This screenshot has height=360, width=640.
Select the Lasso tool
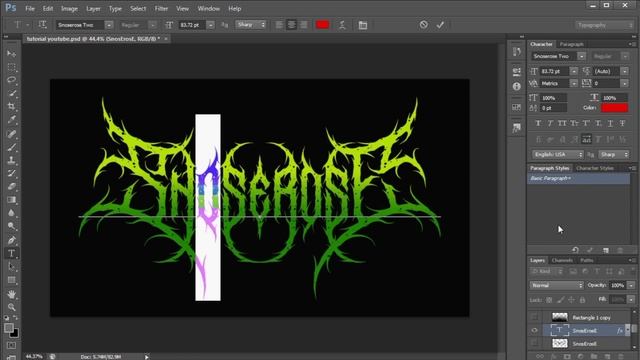11,80
